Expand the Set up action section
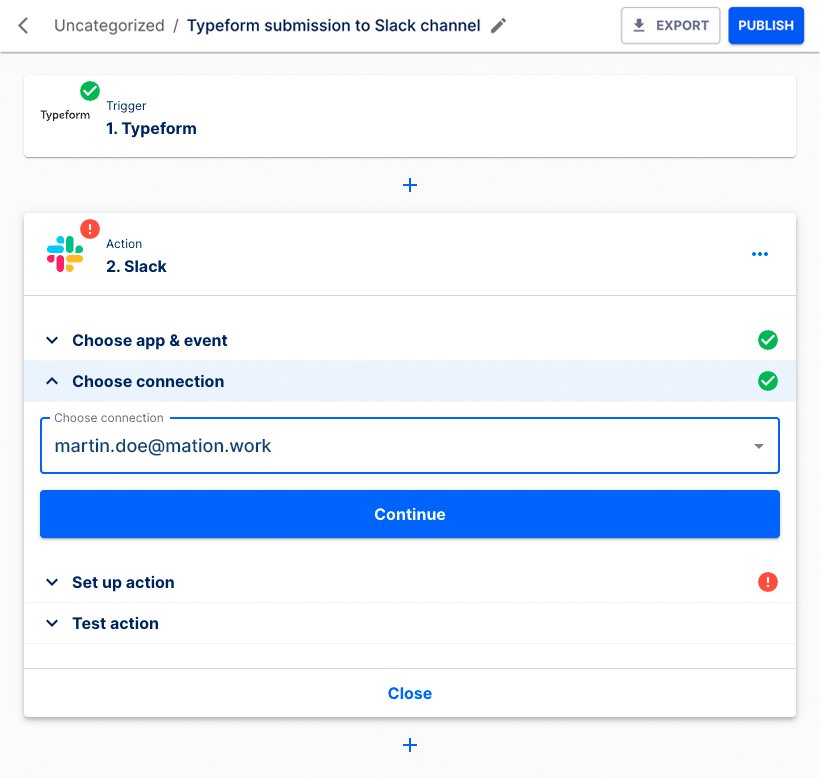Screen dimensions: 820x778 pyautogui.click(x=123, y=582)
